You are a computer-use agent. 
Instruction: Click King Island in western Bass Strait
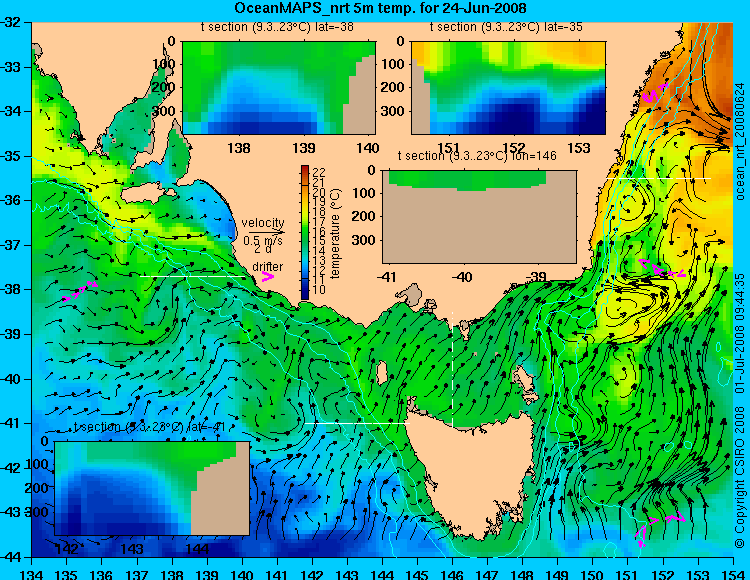click(x=382, y=373)
